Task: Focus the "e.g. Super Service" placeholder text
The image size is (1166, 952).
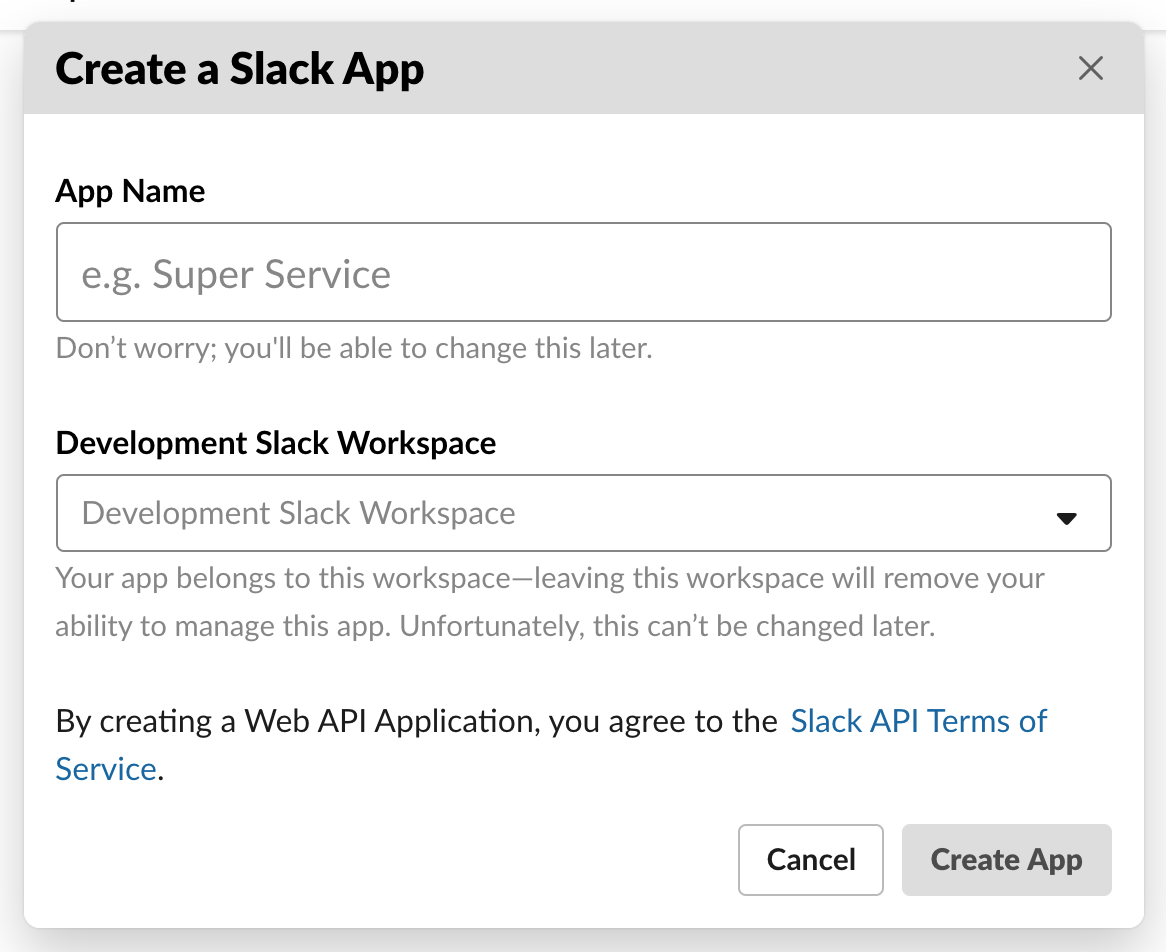Action: pos(236,274)
